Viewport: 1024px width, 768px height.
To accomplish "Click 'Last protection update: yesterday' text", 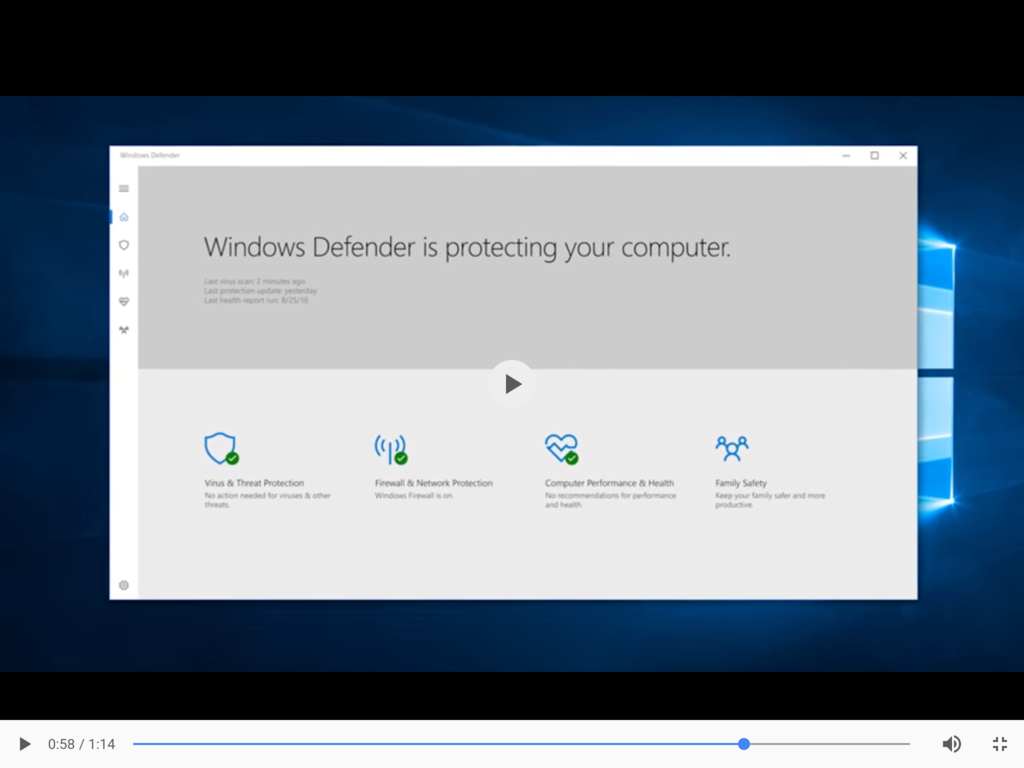I will point(261,291).
